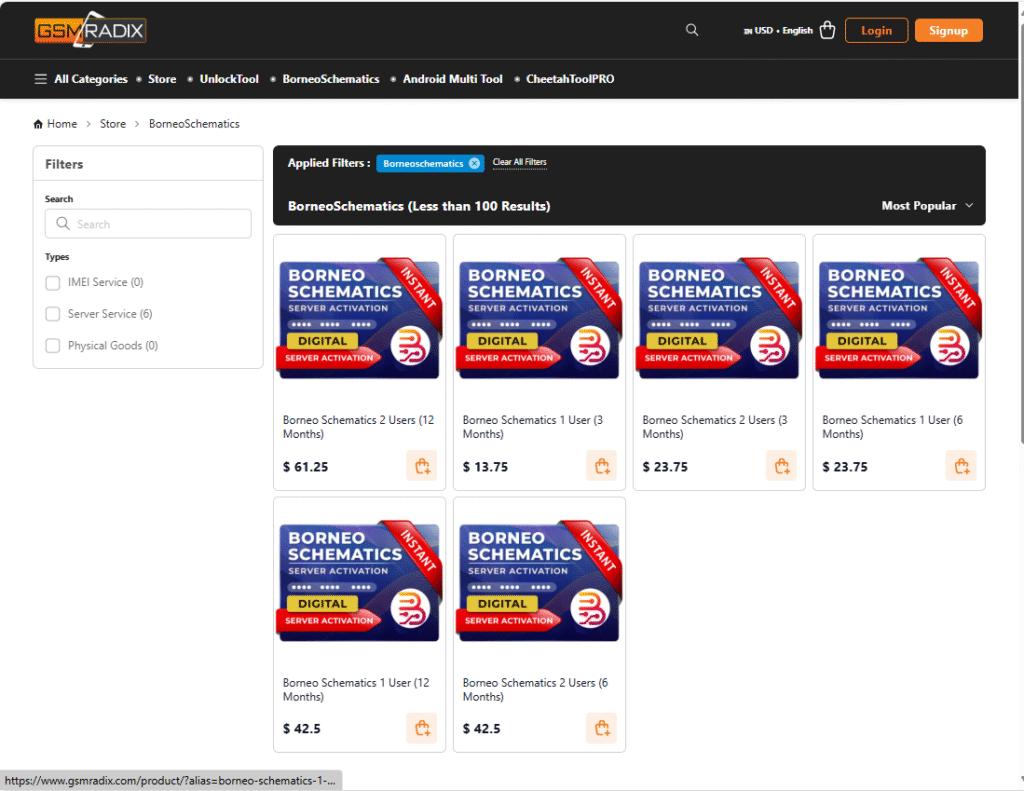Open the USD English currency language selector
Viewport: 1024px width, 791px height.
[x=778, y=31]
